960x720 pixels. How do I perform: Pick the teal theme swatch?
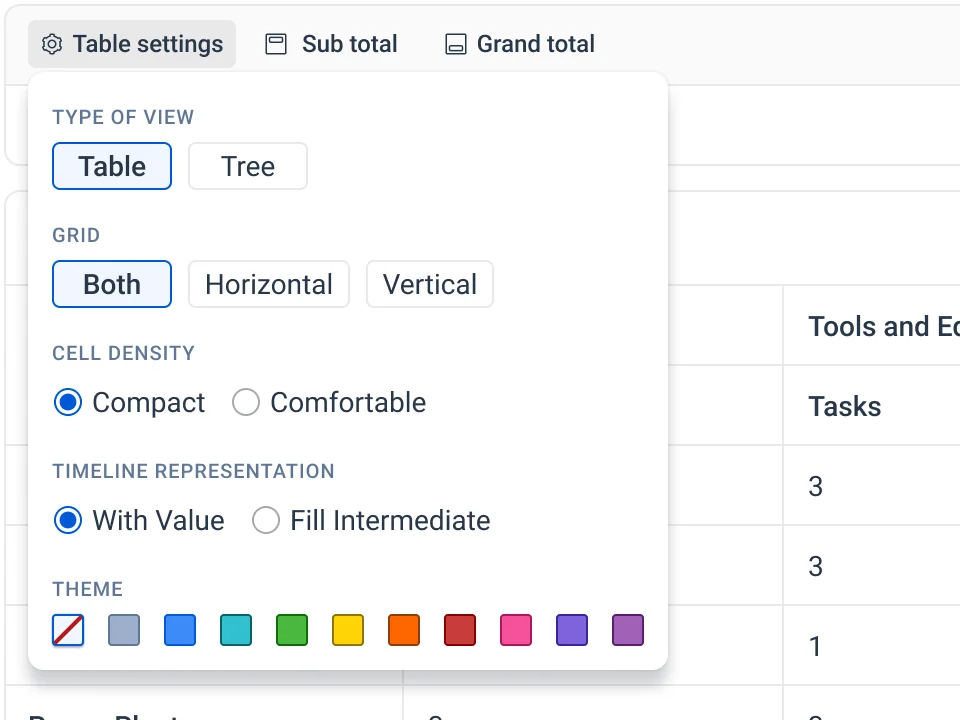coord(236,630)
